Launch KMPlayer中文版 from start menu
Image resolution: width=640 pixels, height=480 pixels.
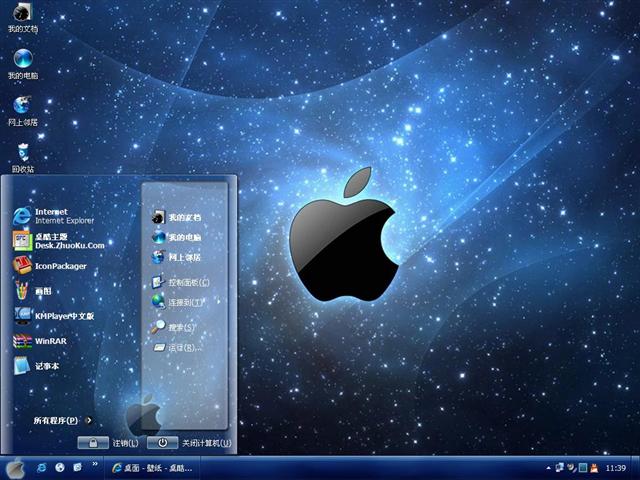coord(54,316)
